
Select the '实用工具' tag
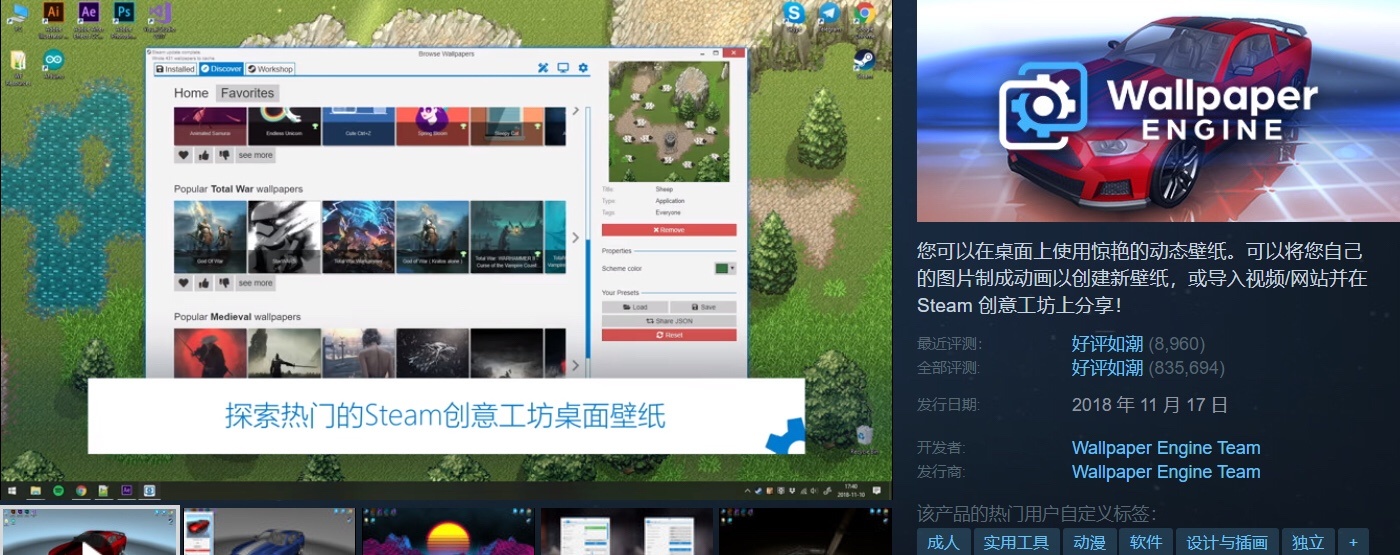tap(1016, 542)
